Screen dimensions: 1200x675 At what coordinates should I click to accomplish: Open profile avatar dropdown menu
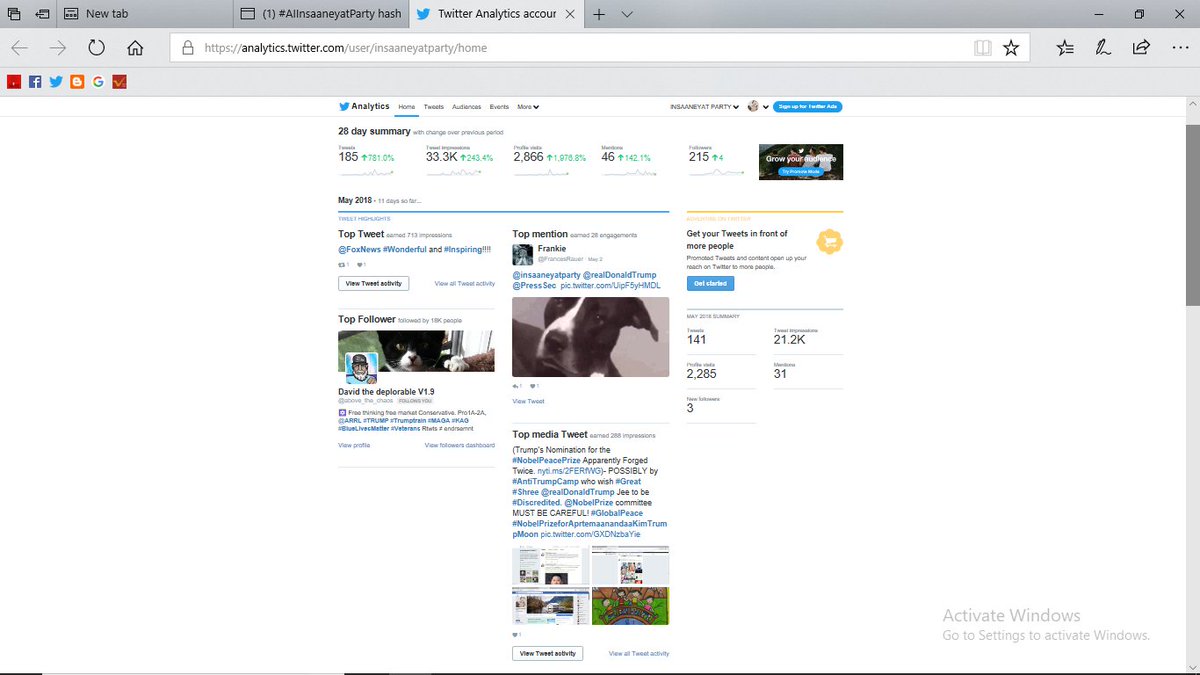pyautogui.click(x=757, y=107)
